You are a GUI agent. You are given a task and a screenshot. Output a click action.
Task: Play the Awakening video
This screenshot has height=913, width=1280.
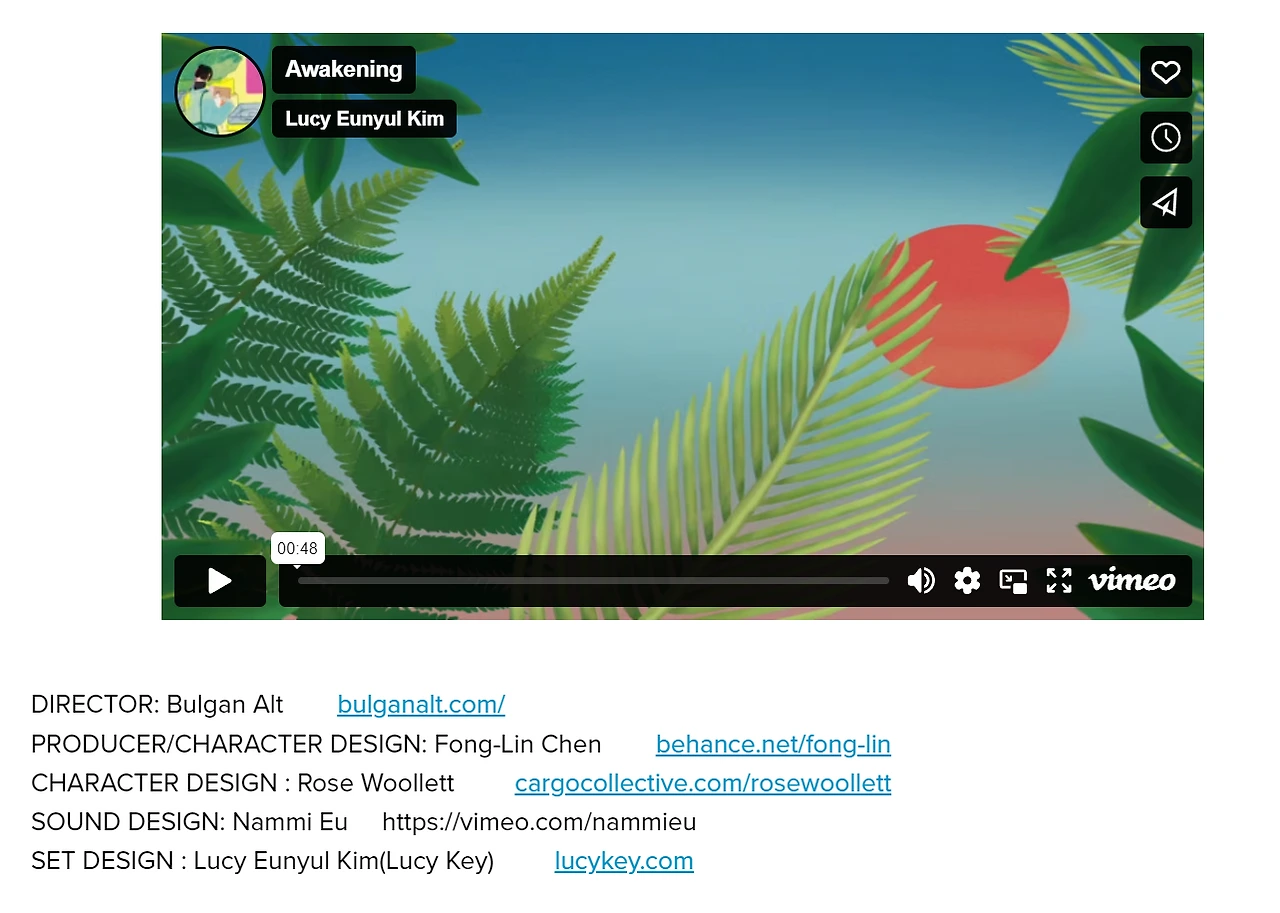(220, 581)
